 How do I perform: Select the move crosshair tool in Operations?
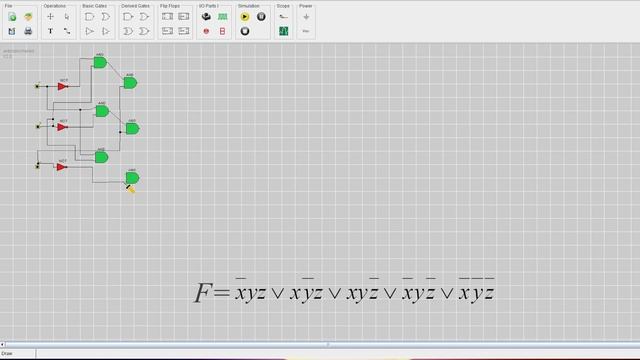coord(50,17)
